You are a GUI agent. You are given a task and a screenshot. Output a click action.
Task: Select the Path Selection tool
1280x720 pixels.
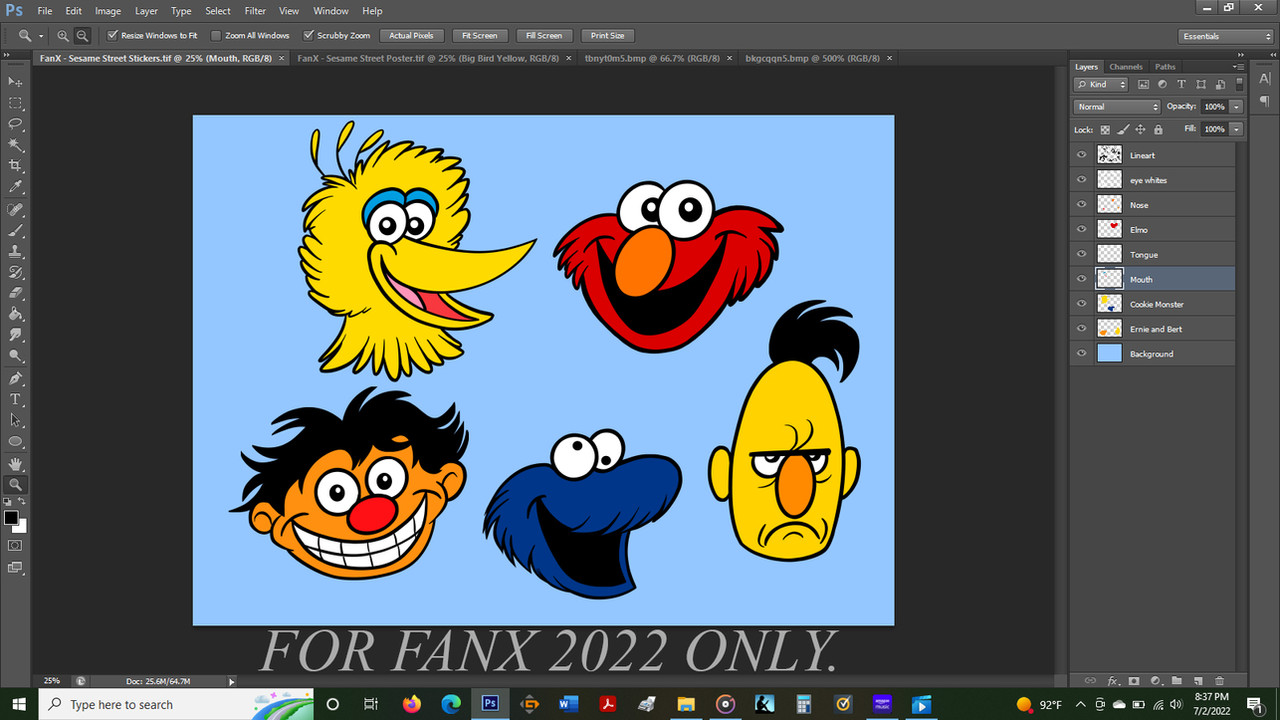(x=15, y=421)
